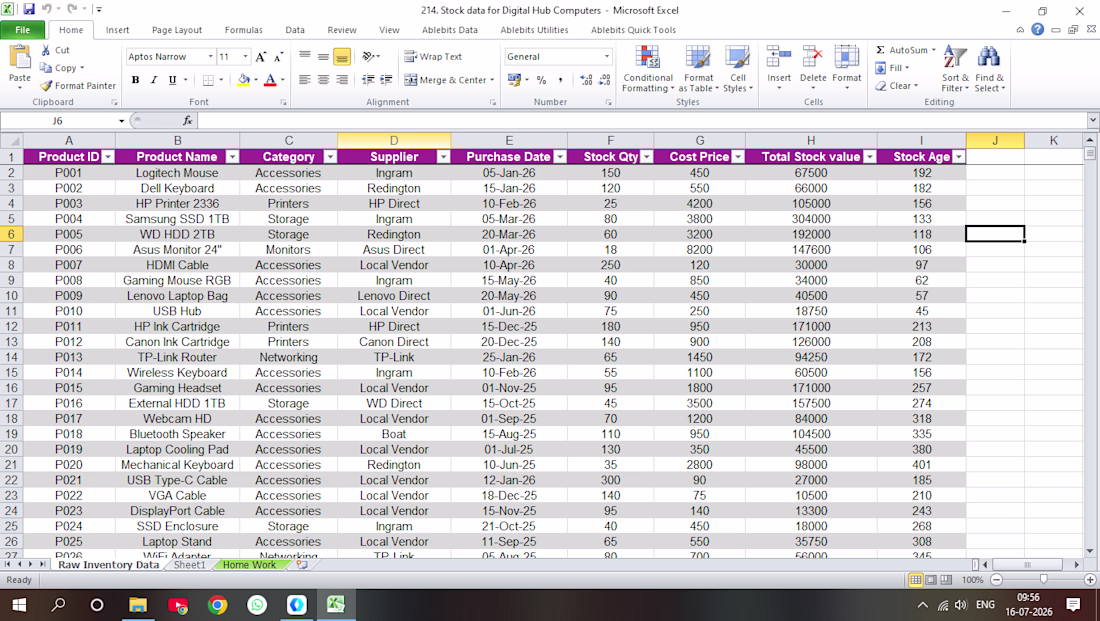Viewport: 1100px width, 621px height.
Task: Open the Sheet1 worksheet tab
Action: coord(189,565)
